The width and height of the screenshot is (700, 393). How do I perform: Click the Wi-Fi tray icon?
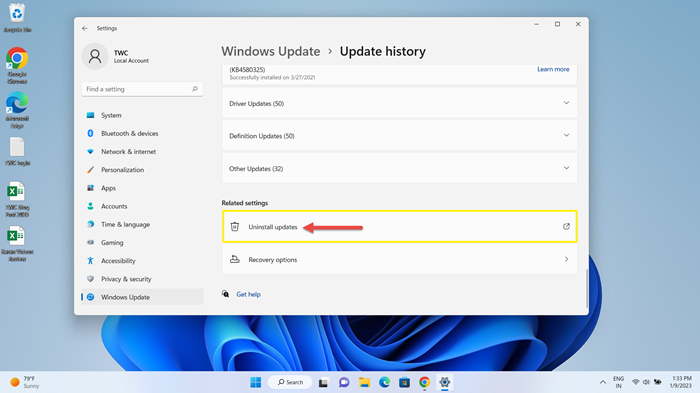point(636,382)
